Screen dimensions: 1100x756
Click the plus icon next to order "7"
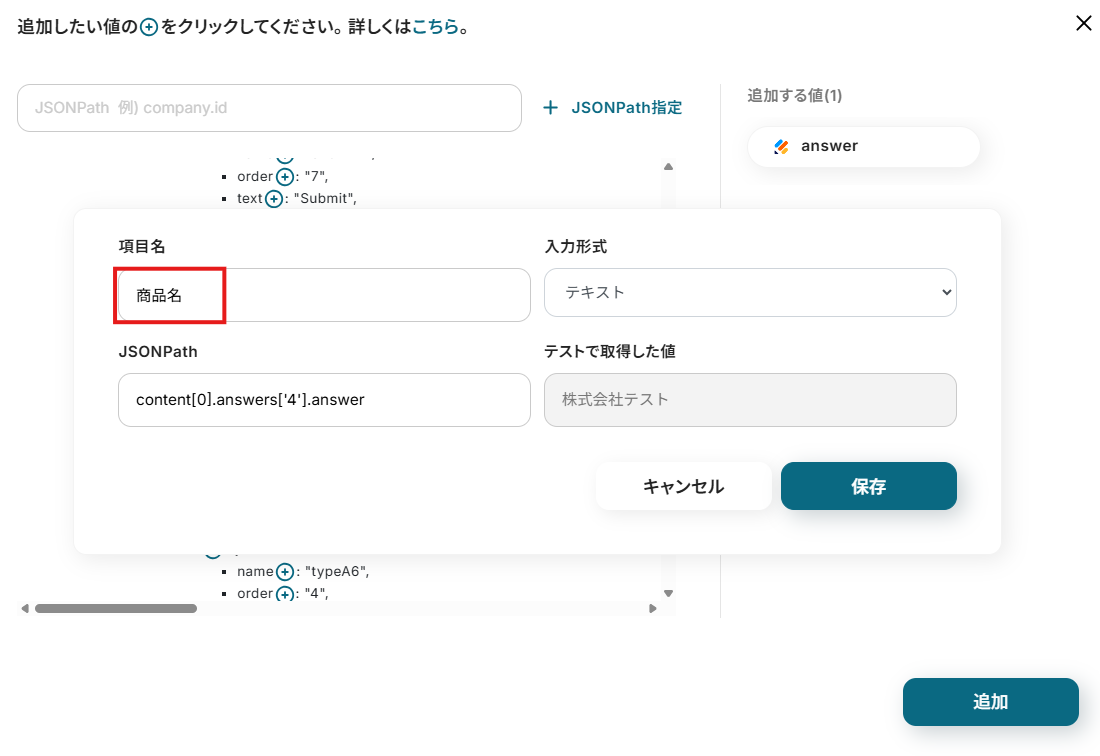[x=285, y=177]
